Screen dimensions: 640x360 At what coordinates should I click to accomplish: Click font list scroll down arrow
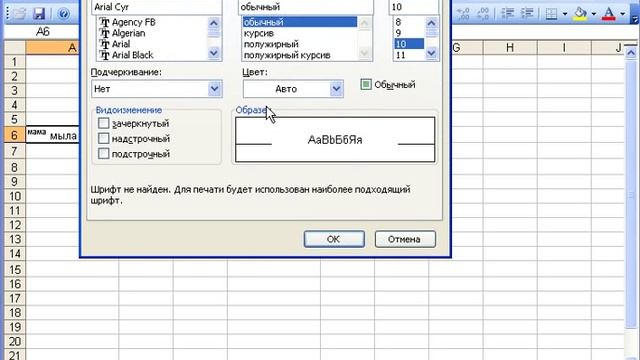(x=213, y=53)
